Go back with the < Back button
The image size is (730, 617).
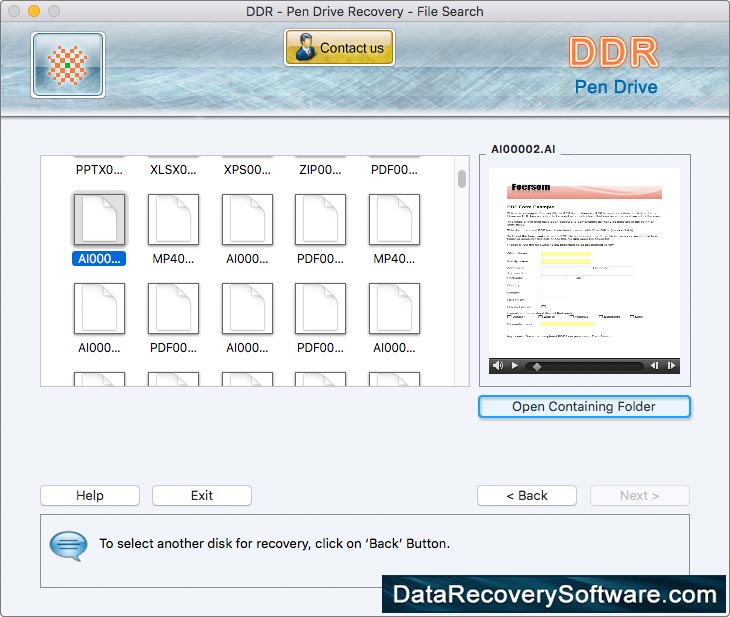pos(527,495)
